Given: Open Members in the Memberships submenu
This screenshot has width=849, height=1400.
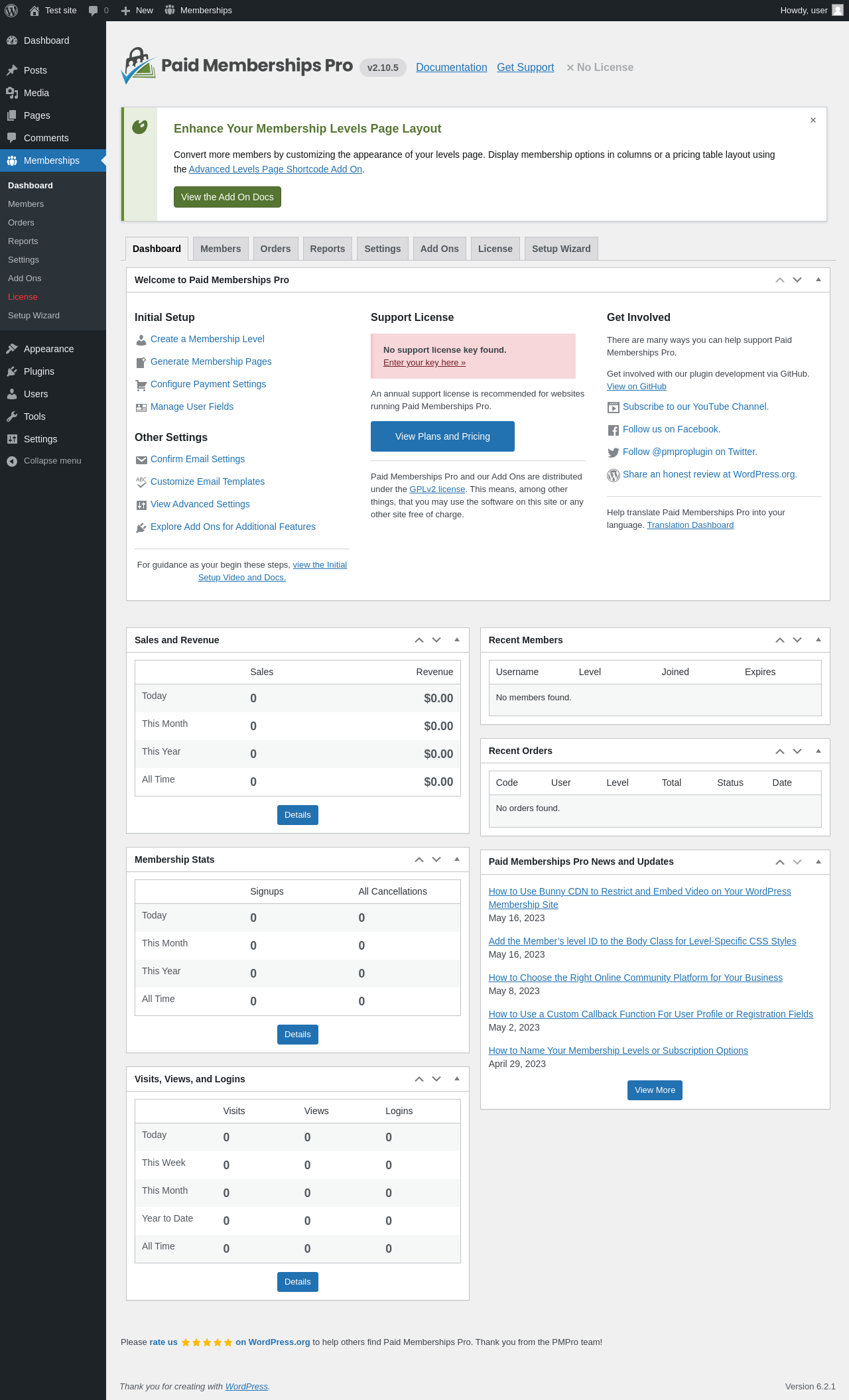Looking at the screenshot, I should coord(26,204).
